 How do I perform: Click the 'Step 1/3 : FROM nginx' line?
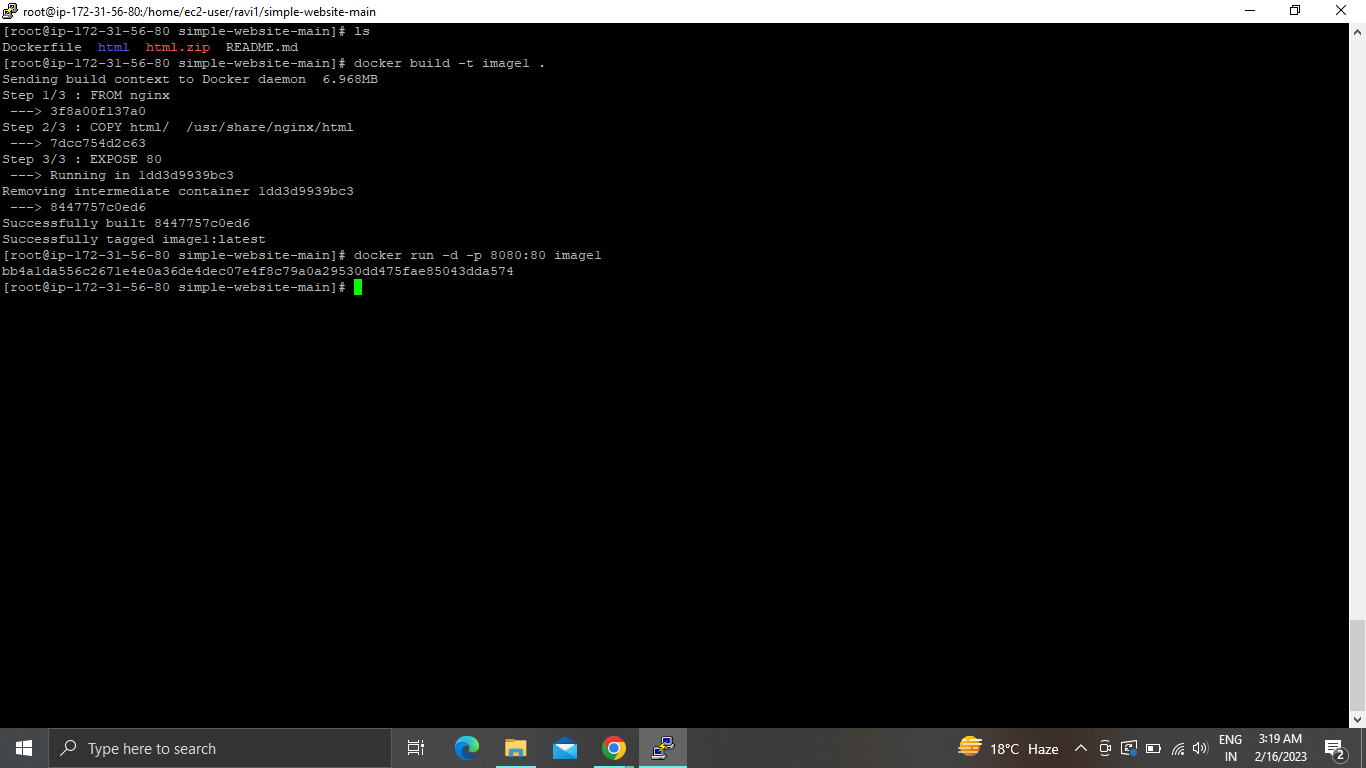(86, 95)
